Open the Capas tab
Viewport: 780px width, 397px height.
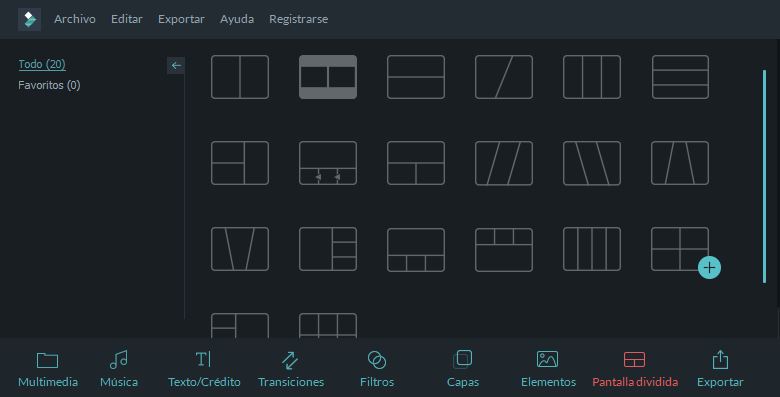click(463, 369)
